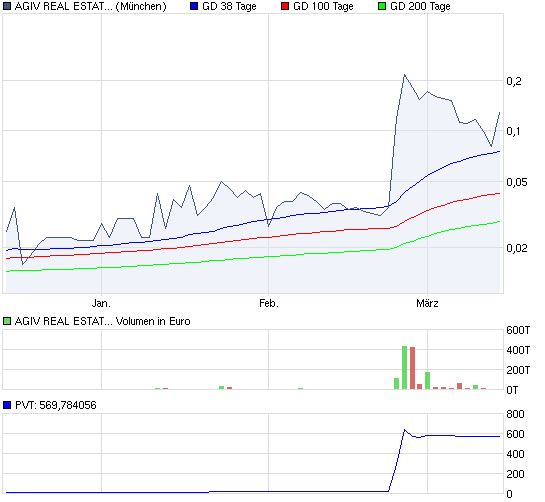This screenshot has height=502, width=545.
Task: Select the 'GD 100 Tage' legend label
Action: pyautogui.click(x=323, y=6)
